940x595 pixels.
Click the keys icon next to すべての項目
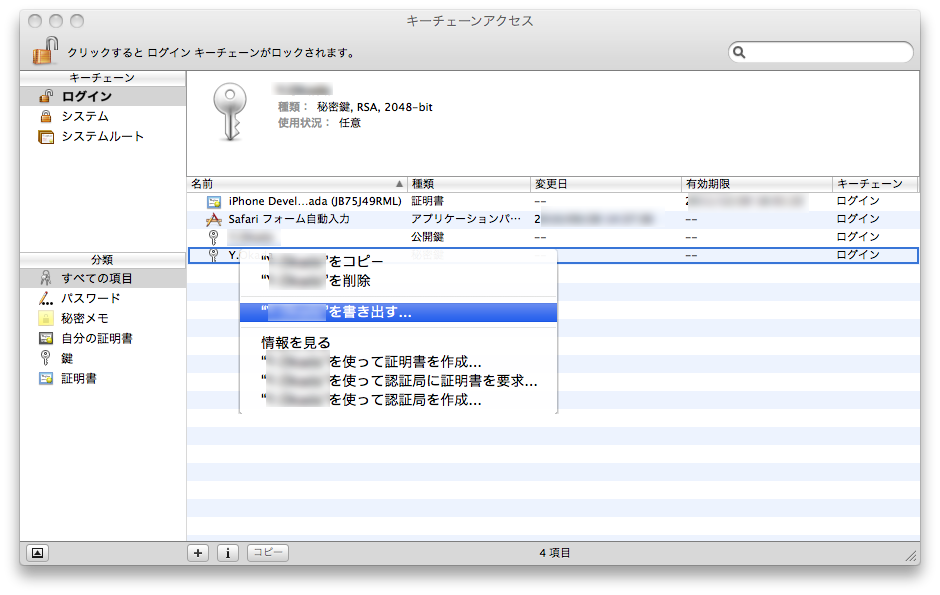point(46,278)
